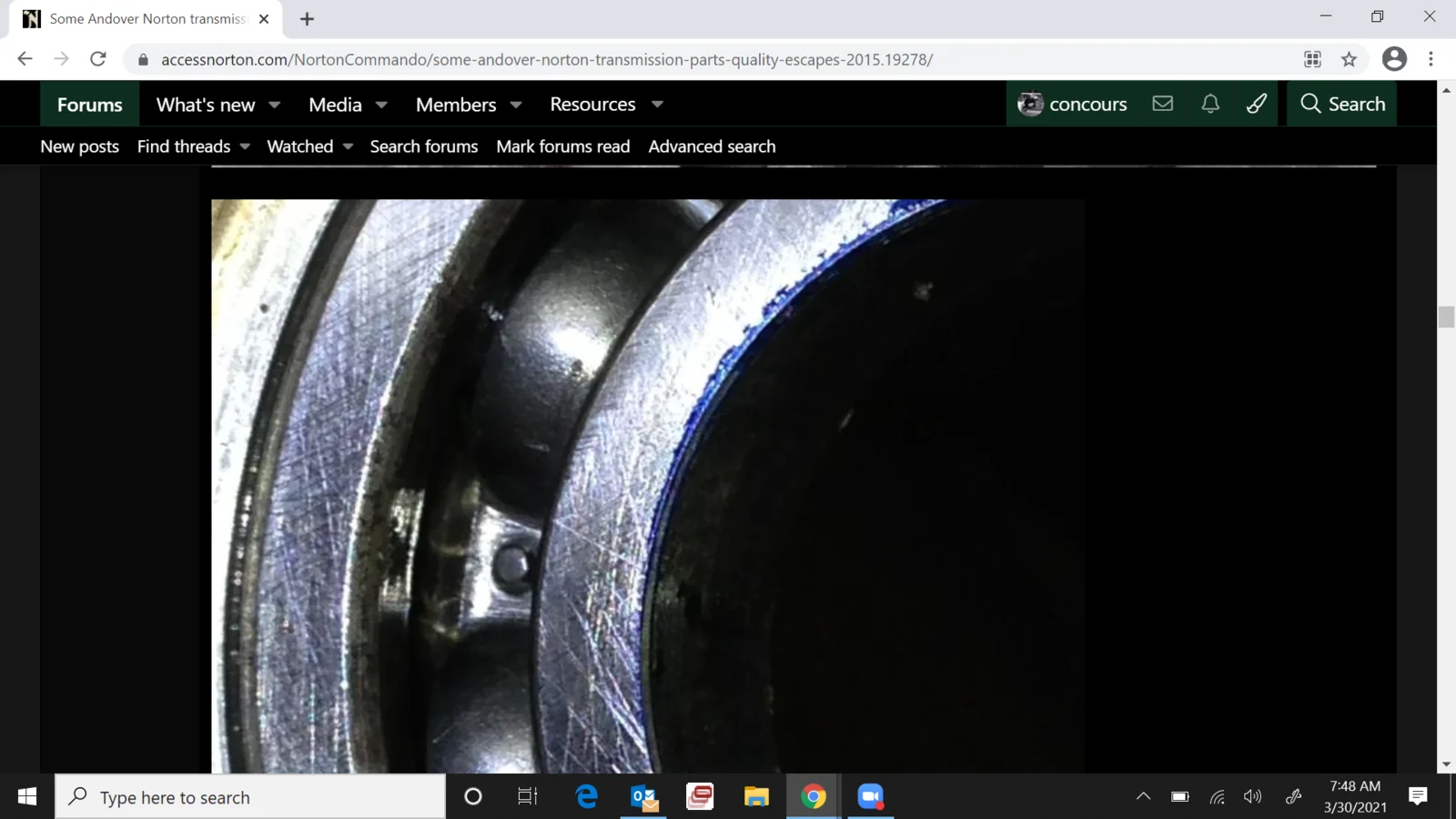Open the Forums tab

coord(89,105)
